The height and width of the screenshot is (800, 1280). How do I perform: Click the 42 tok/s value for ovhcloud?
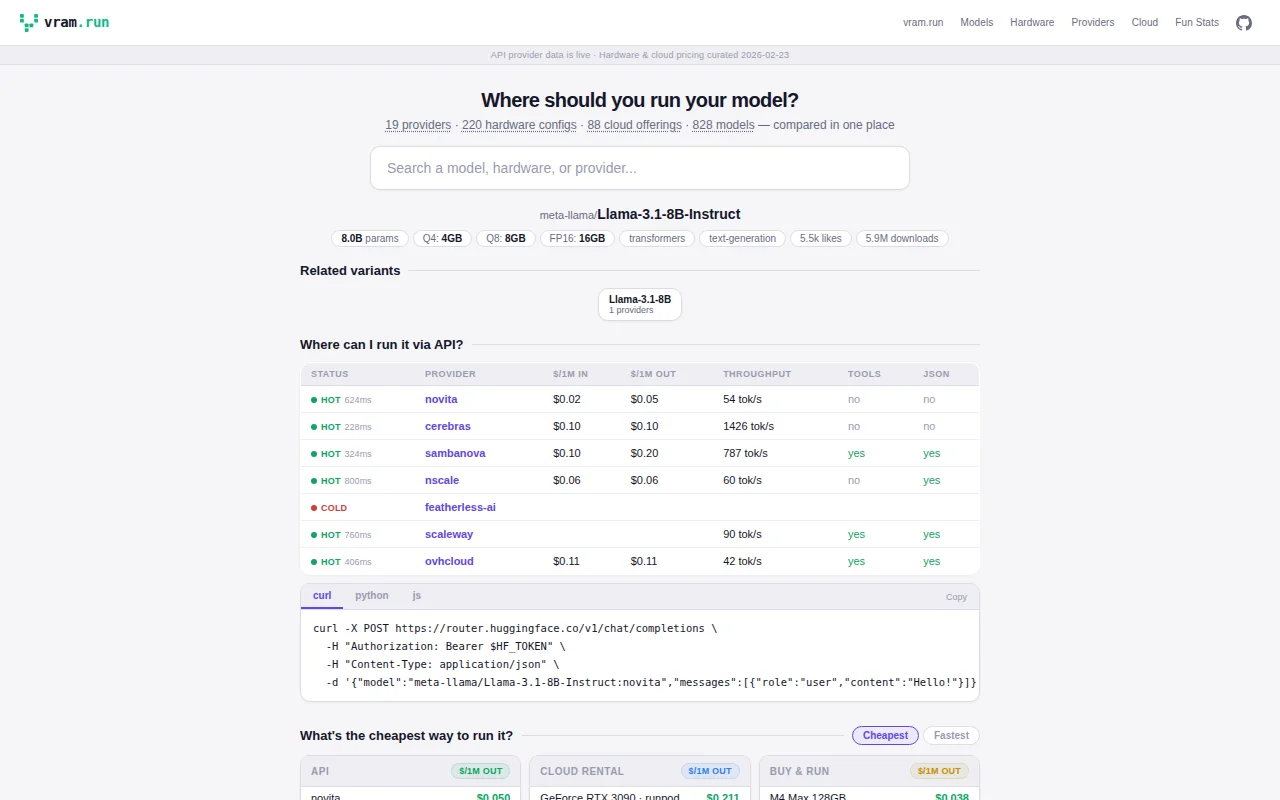tap(742, 561)
